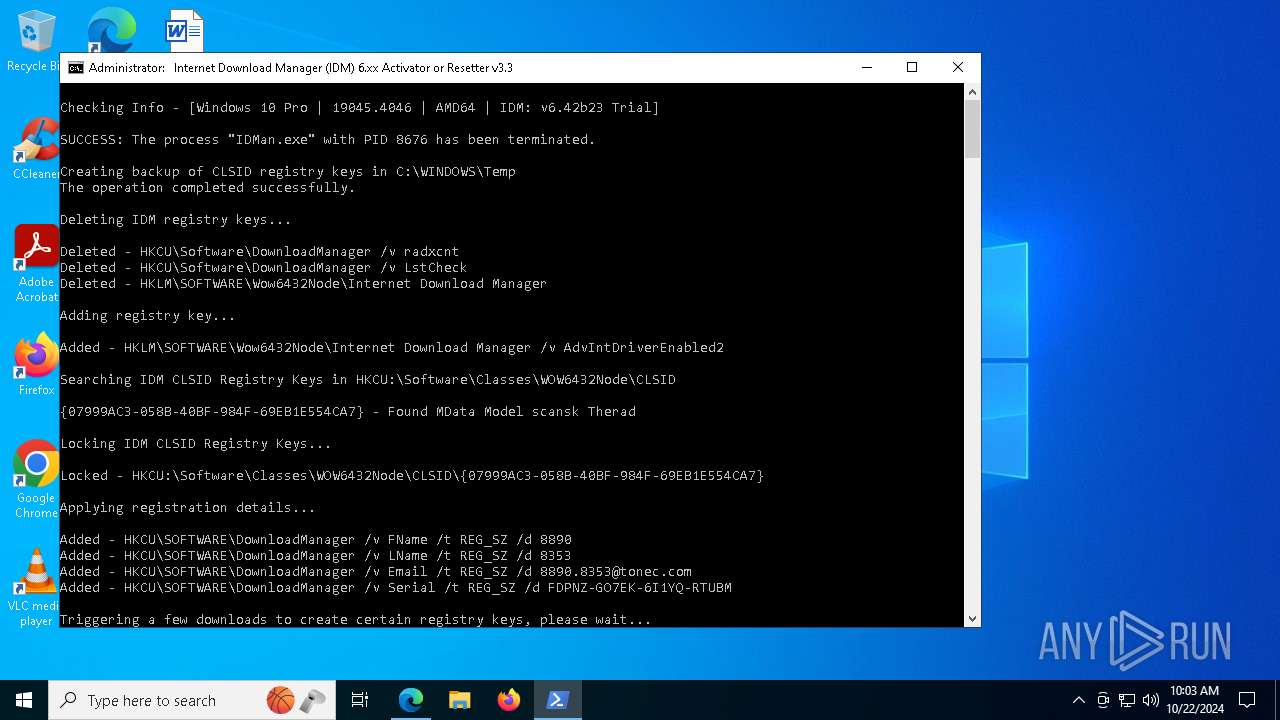Maximize the IDM Activator console window
This screenshot has height=720, width=1280.
click(x=912, y=68)
